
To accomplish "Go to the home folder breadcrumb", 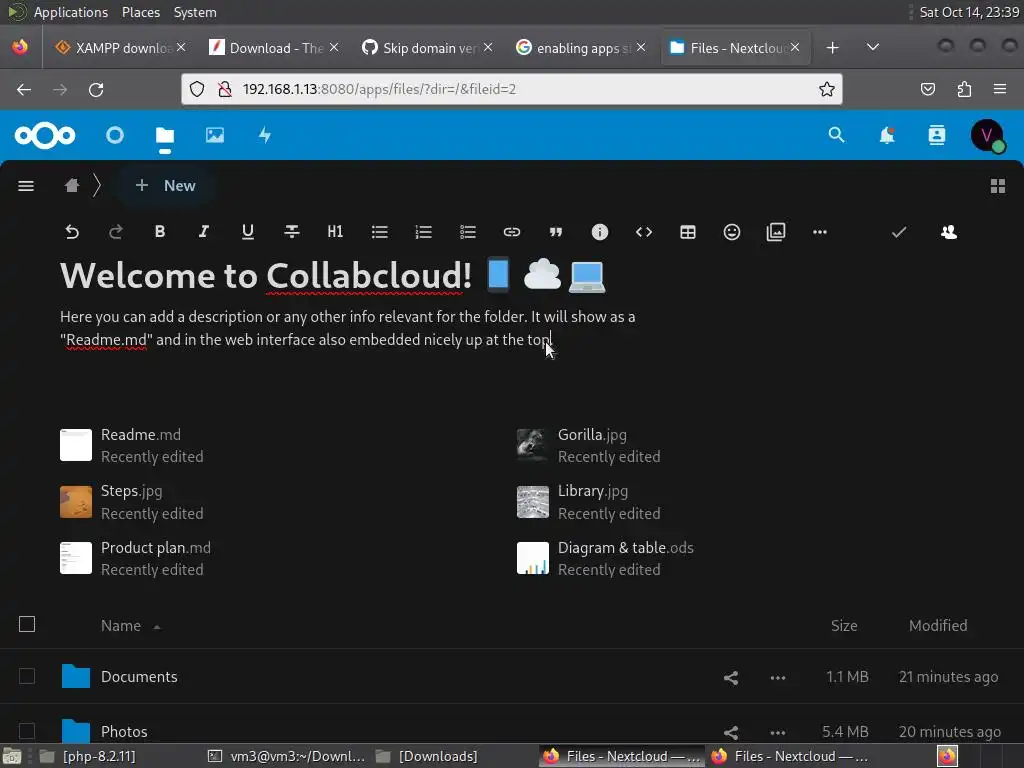I will coord(72,186).
